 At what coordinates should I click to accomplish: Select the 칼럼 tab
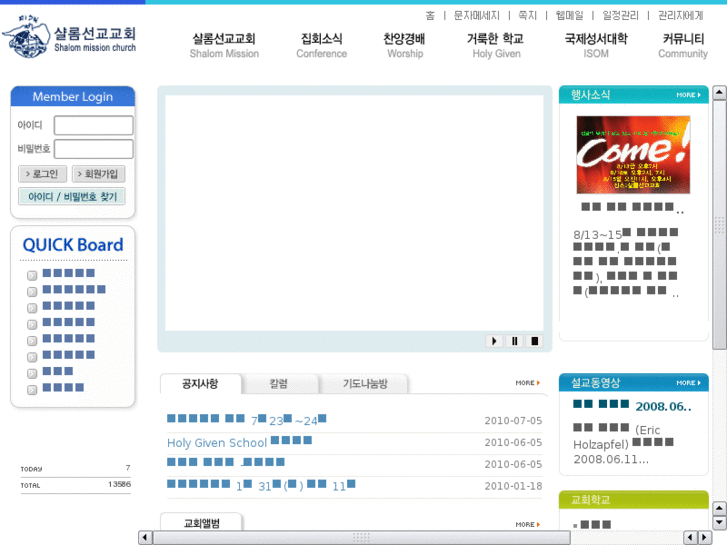[279, 384]
